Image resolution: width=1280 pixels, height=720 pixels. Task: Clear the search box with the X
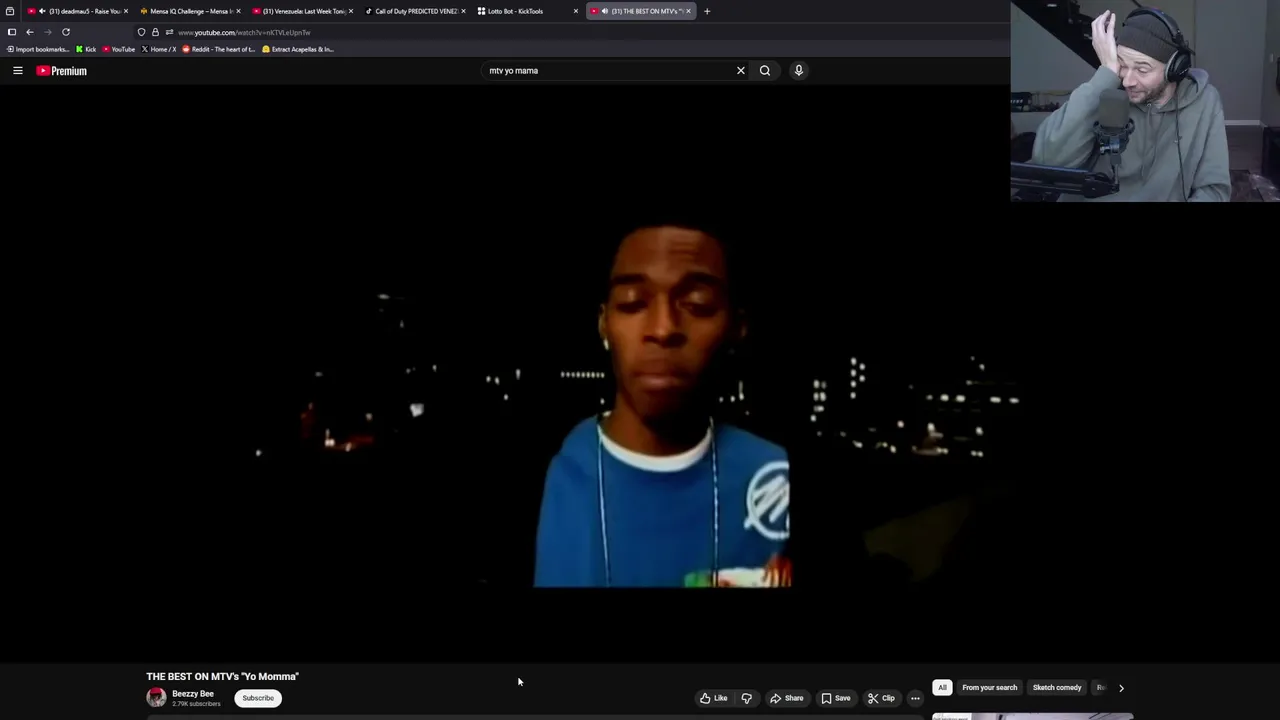point(741,71)
